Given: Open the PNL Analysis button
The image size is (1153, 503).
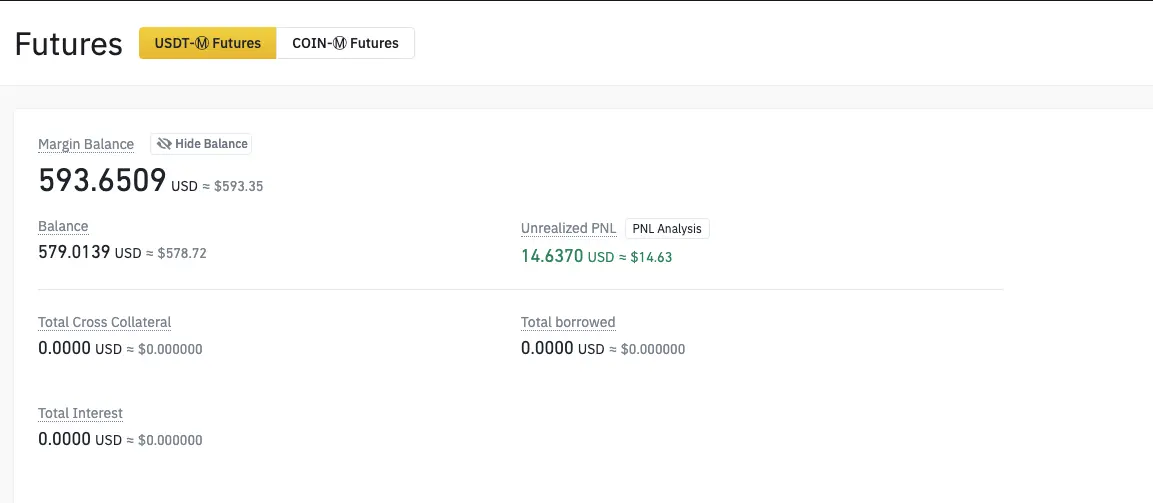Looking at the screenshot, I should pyautogui.click(x=667, y=229).
